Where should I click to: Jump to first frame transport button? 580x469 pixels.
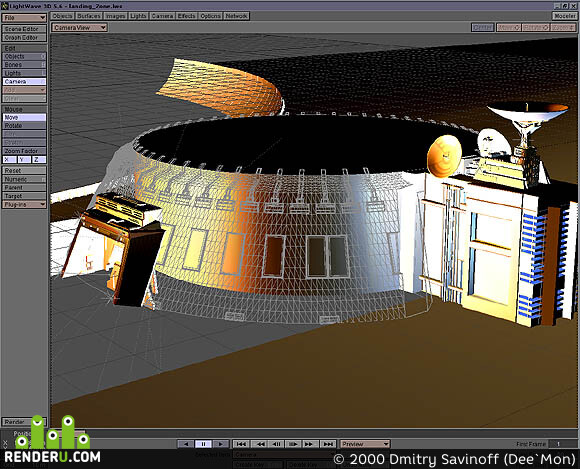241,444
